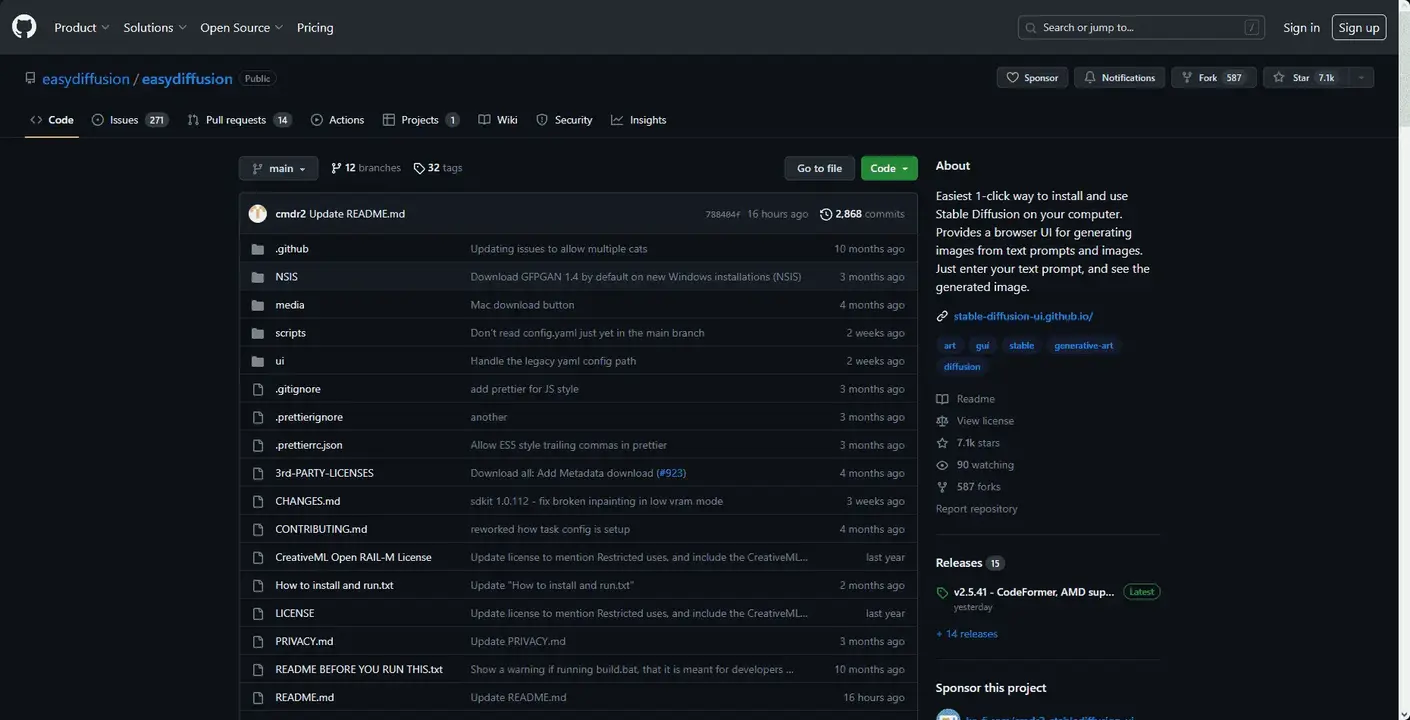1410x720 pixels.
Task: Open the NSIS folder icon
Action: 258,277
